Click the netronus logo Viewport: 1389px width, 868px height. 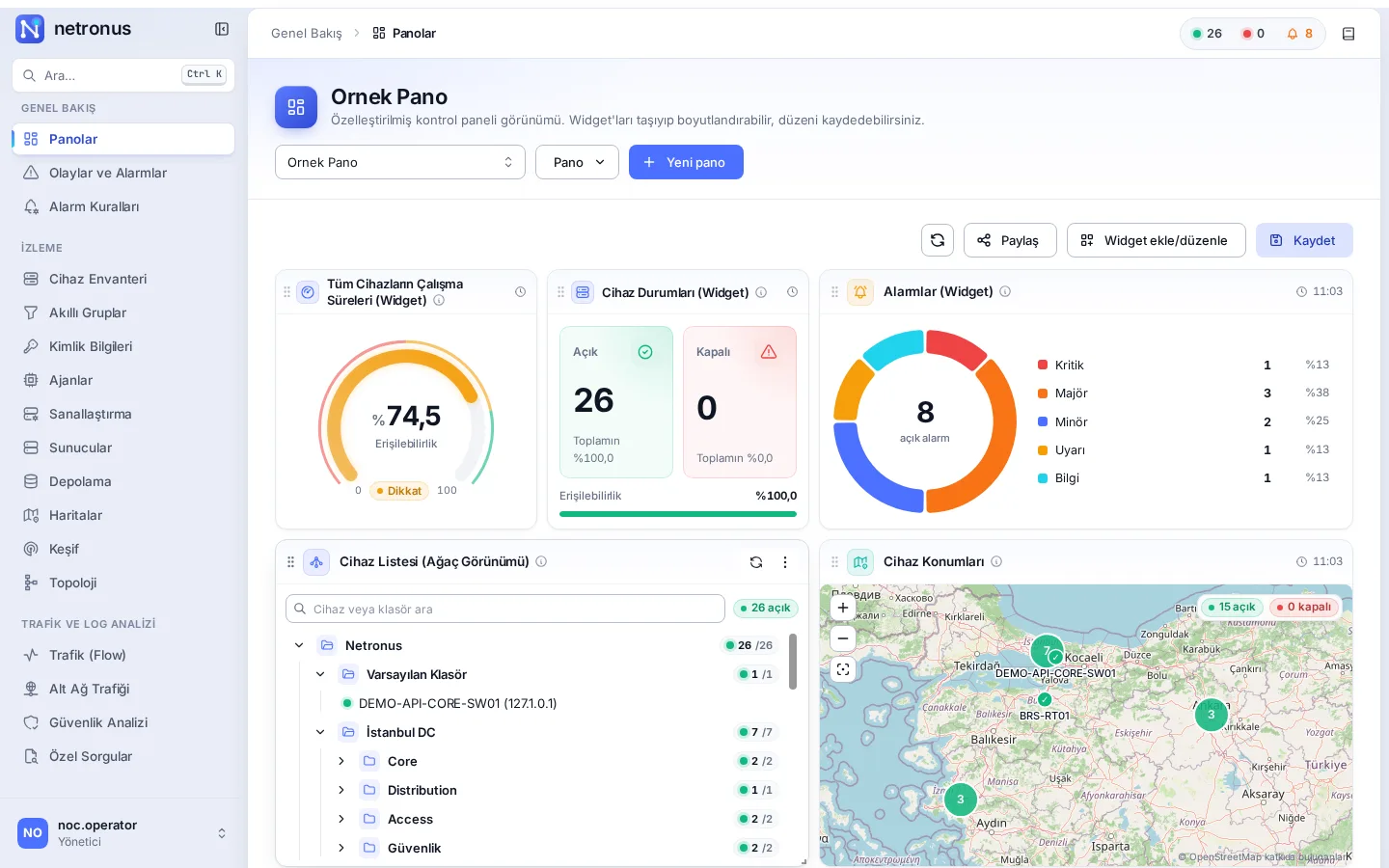[73, 29]
